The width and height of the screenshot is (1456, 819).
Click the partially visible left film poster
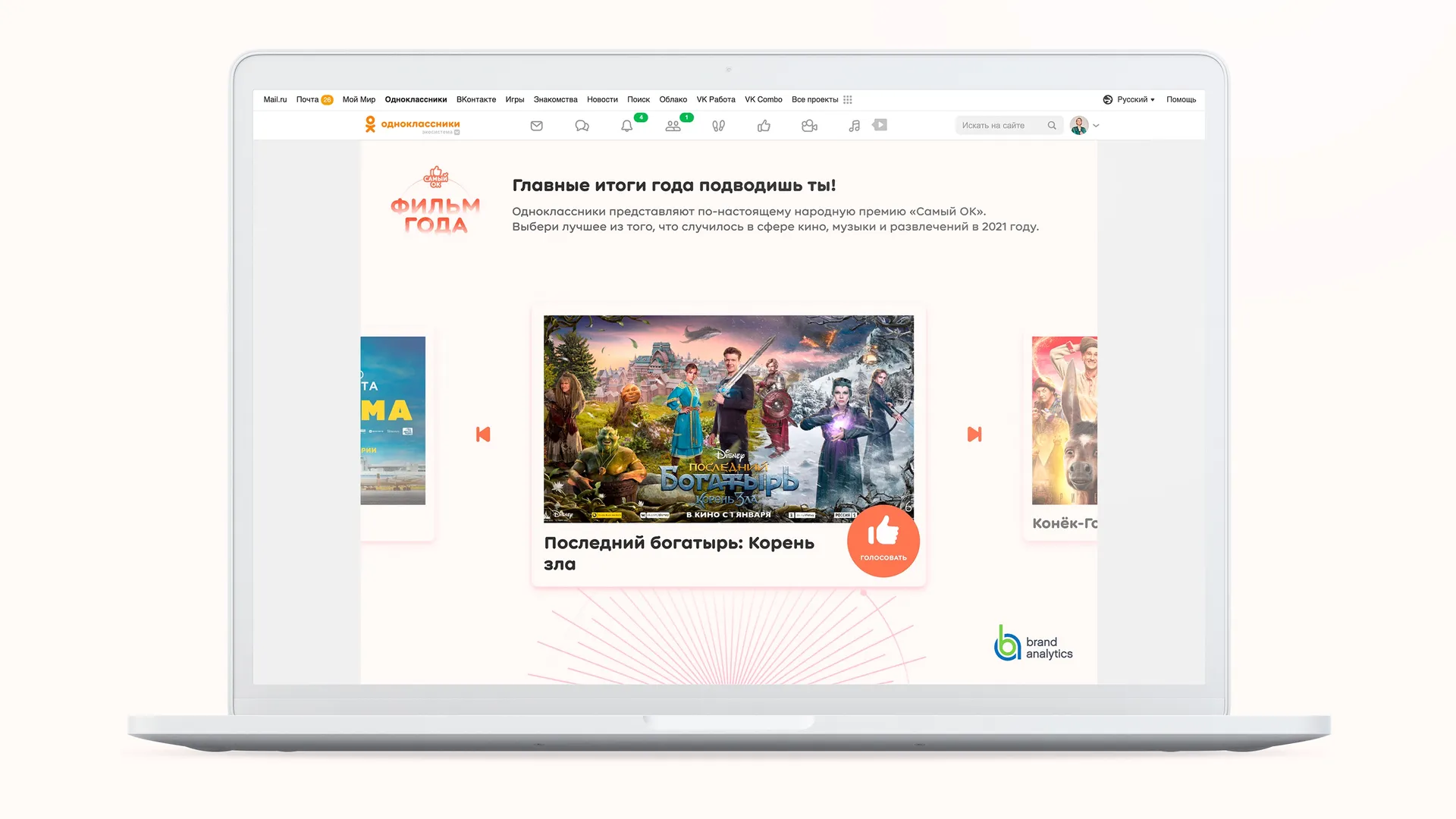[393, 420]
